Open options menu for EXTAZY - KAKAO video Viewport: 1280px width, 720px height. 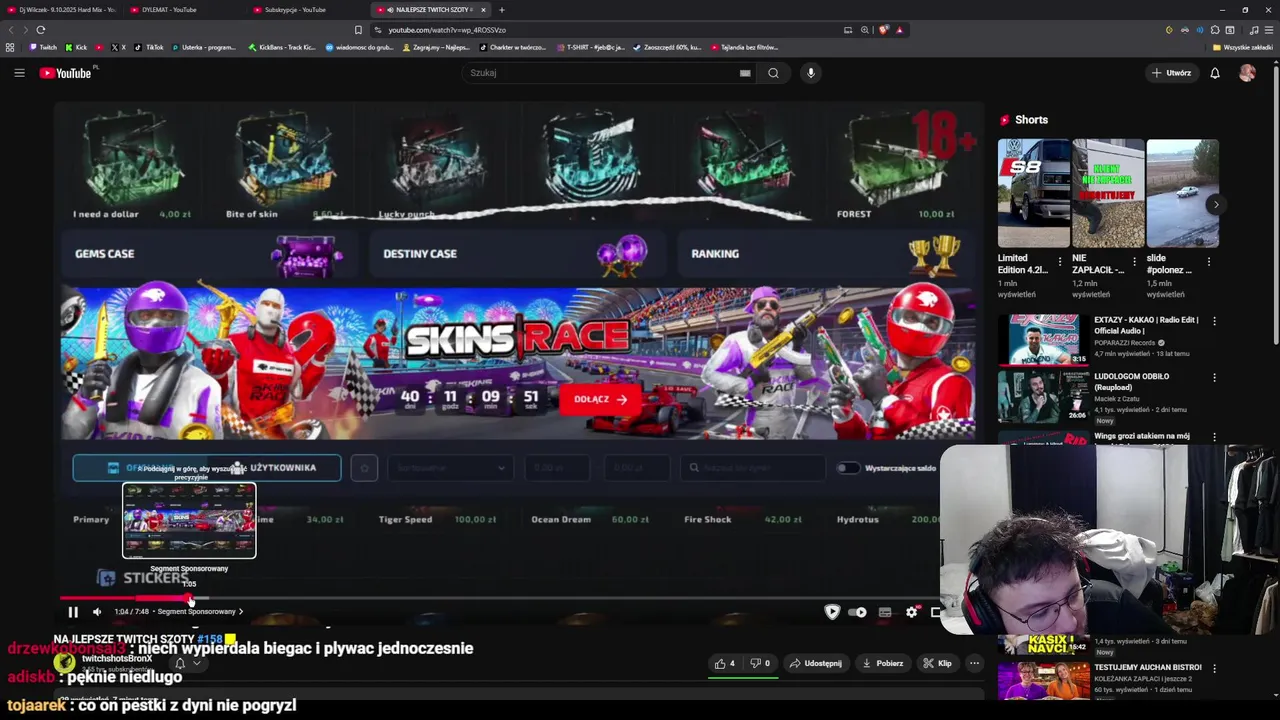click(x=1214, y=321)
